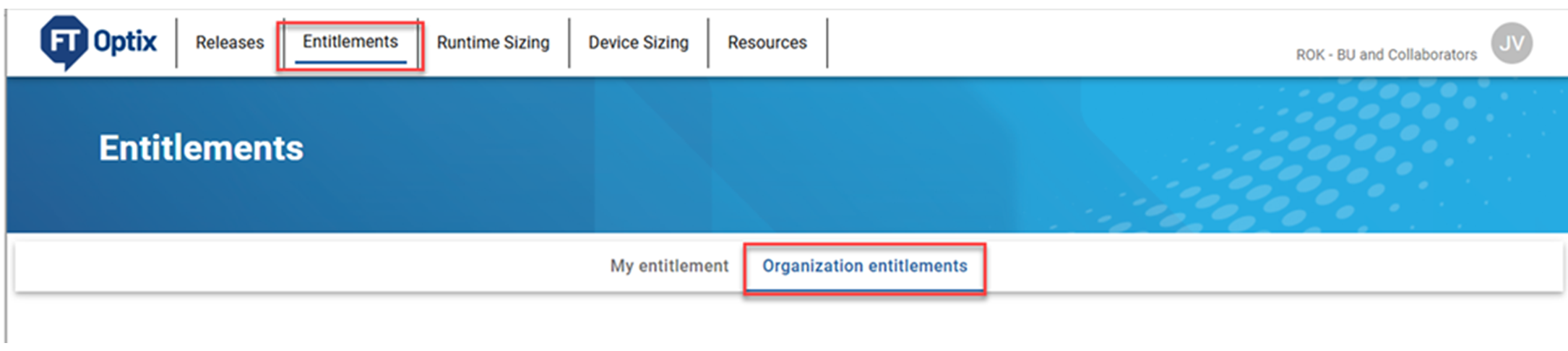
Task: Click the Entitlements banner heading
Action: coord(201,148)
